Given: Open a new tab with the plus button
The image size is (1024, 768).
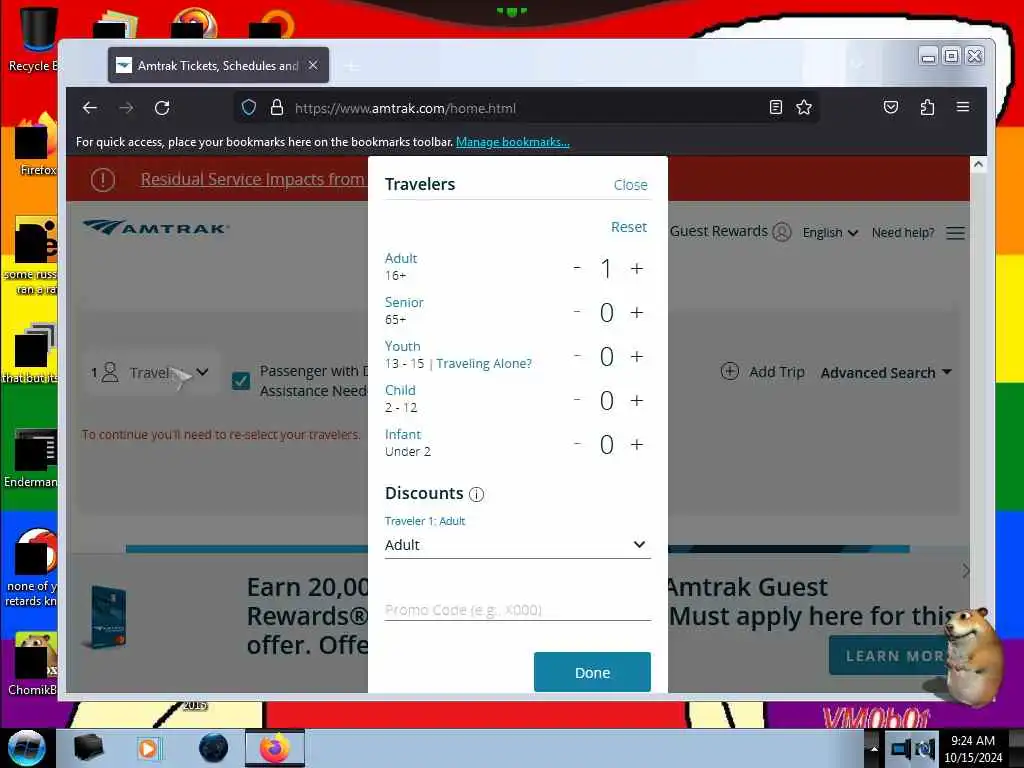Looking at the screenshot, I should (351, 66).
